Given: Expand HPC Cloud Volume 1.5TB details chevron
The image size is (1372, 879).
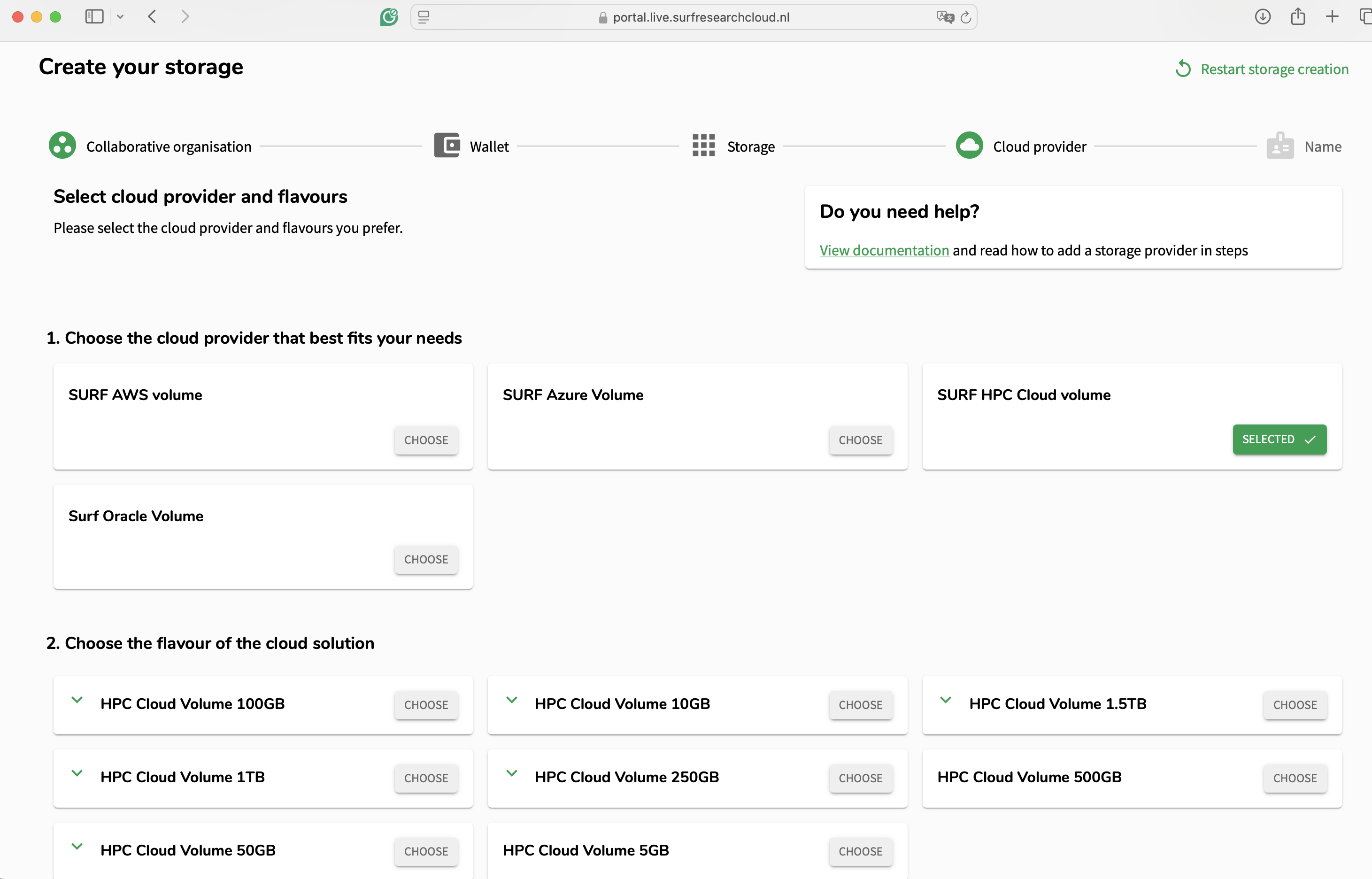Looking at the screenshot, I should 946,701.
